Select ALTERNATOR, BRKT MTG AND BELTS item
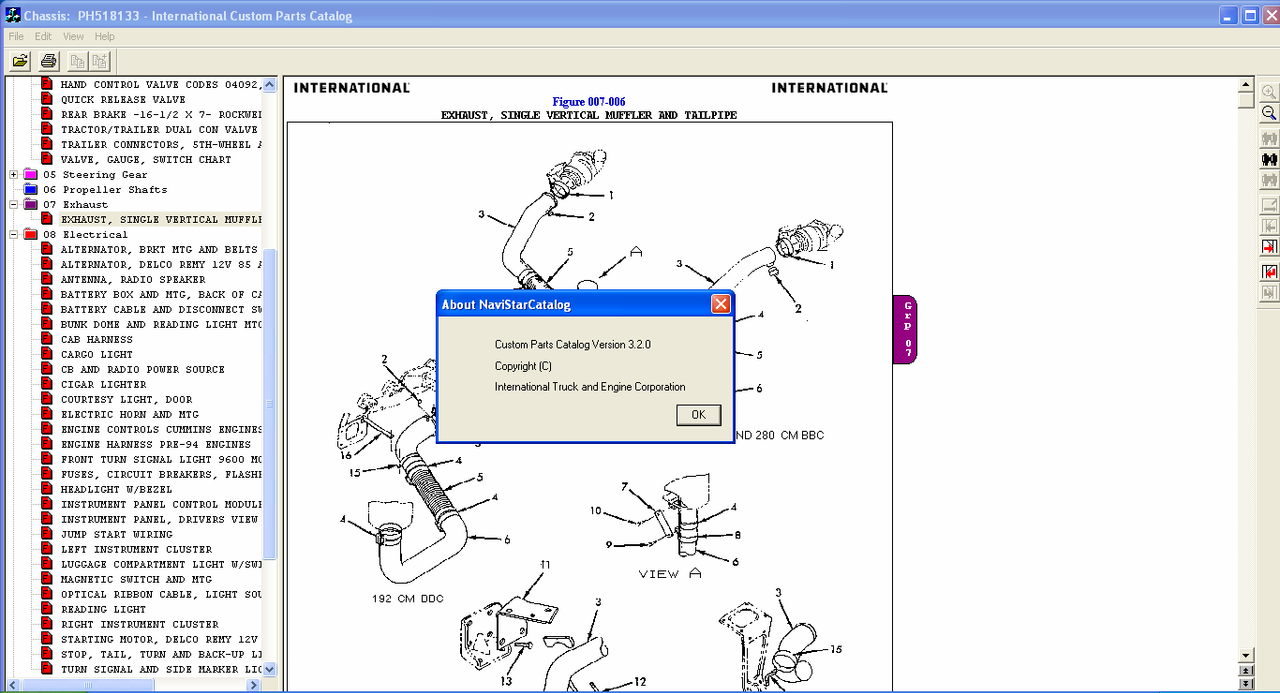 (159, 249)
